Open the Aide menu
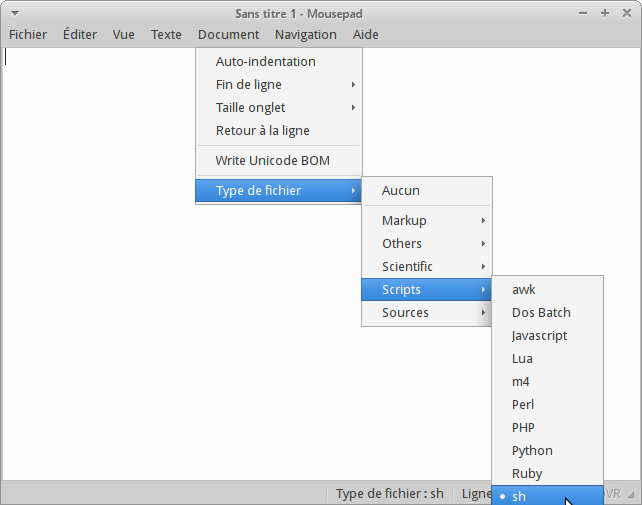 (365, 34)
